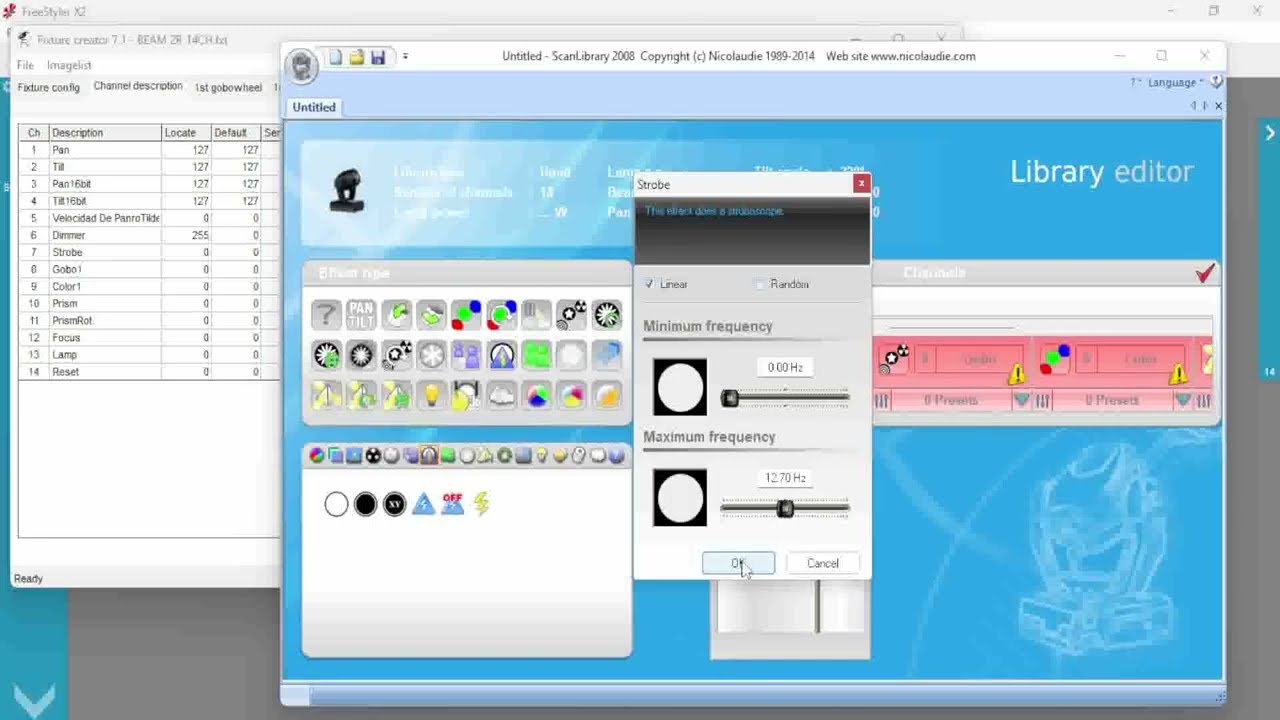Click Gobo channel faders icon
This screenshot has width=1280, height=720.
pos(881,400)
